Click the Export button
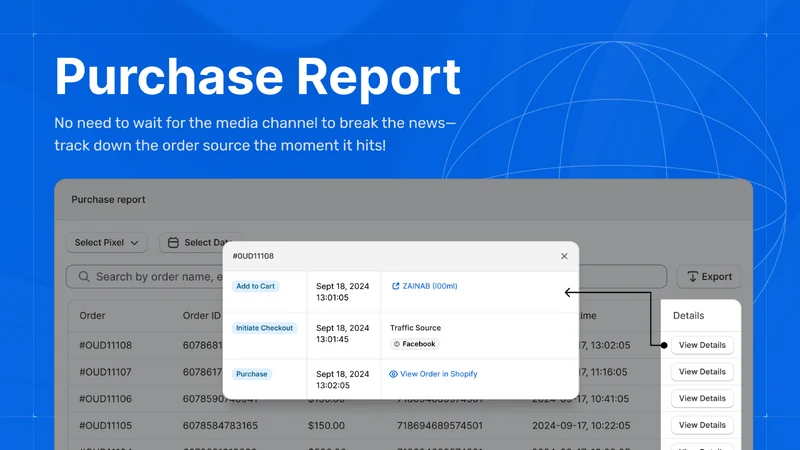This screenshot has height=450, width=800. pyautogui.click(x=709, y=277)
